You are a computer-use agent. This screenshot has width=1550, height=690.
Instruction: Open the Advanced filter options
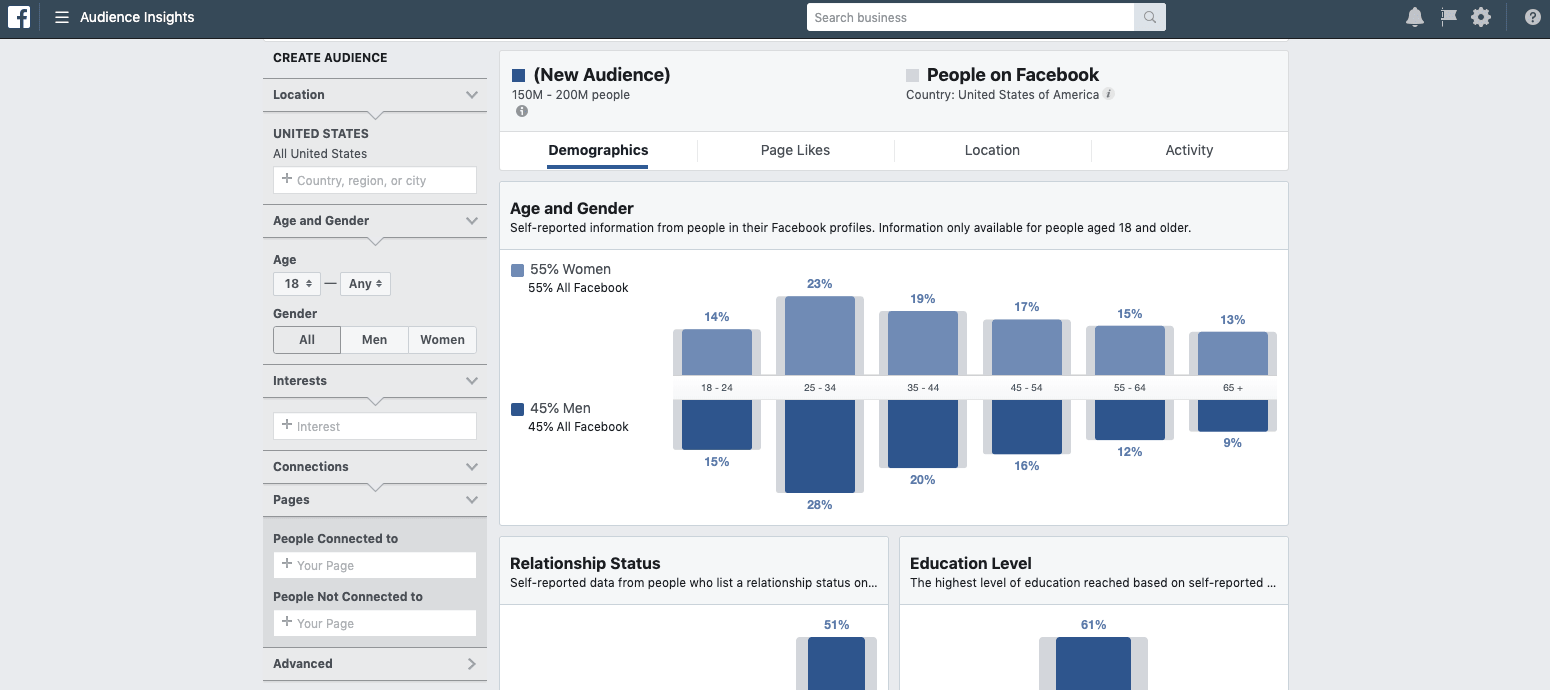coord(374,663)
